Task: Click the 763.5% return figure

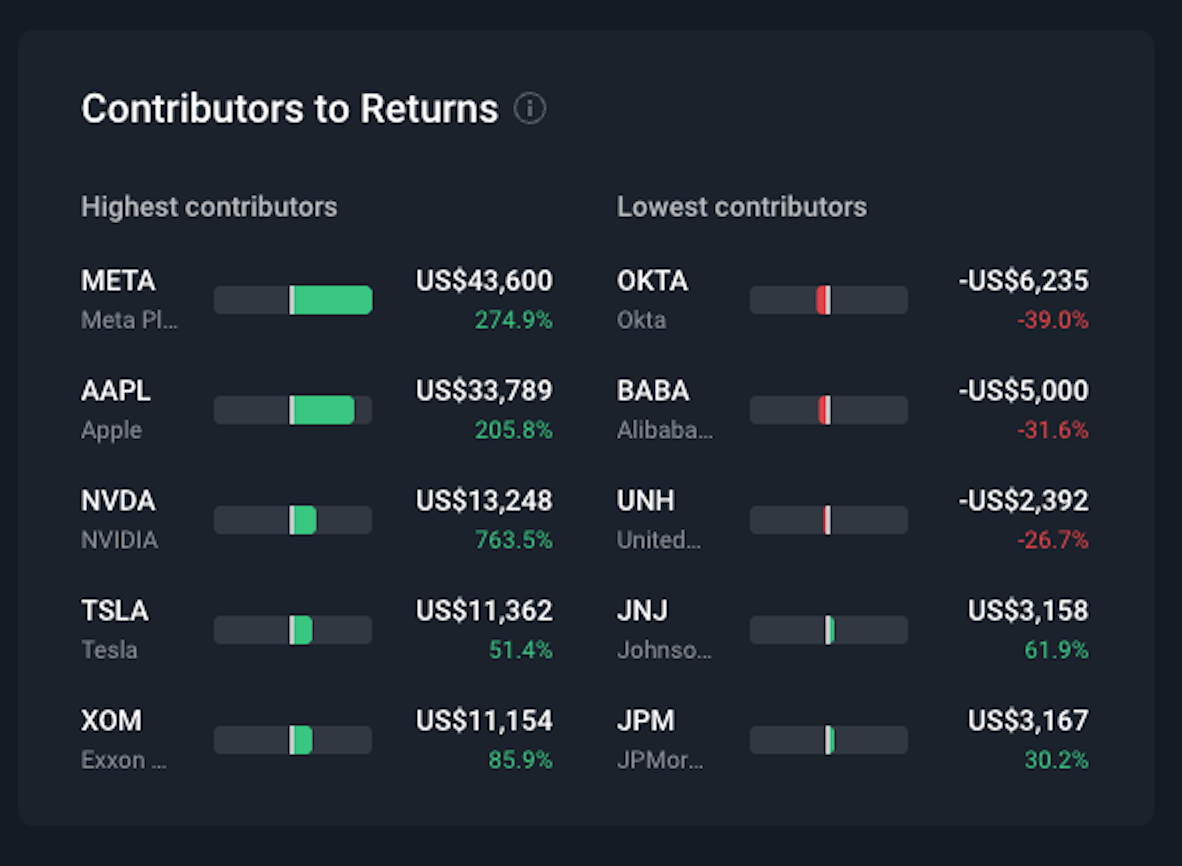Action: click(x=513, y=540)
